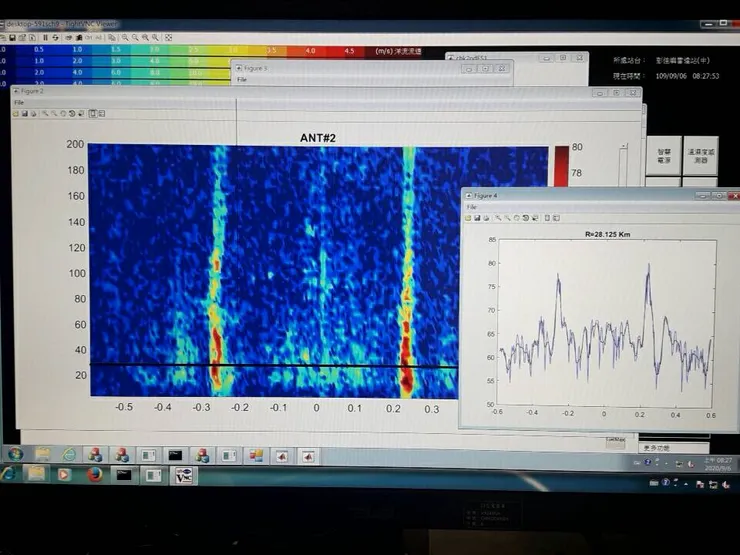Image resolution: width=740 pixels, height=555 pixels.
Task: Click the open file icon in Figure 4 toolbar
Action: (x=470, y=217)
